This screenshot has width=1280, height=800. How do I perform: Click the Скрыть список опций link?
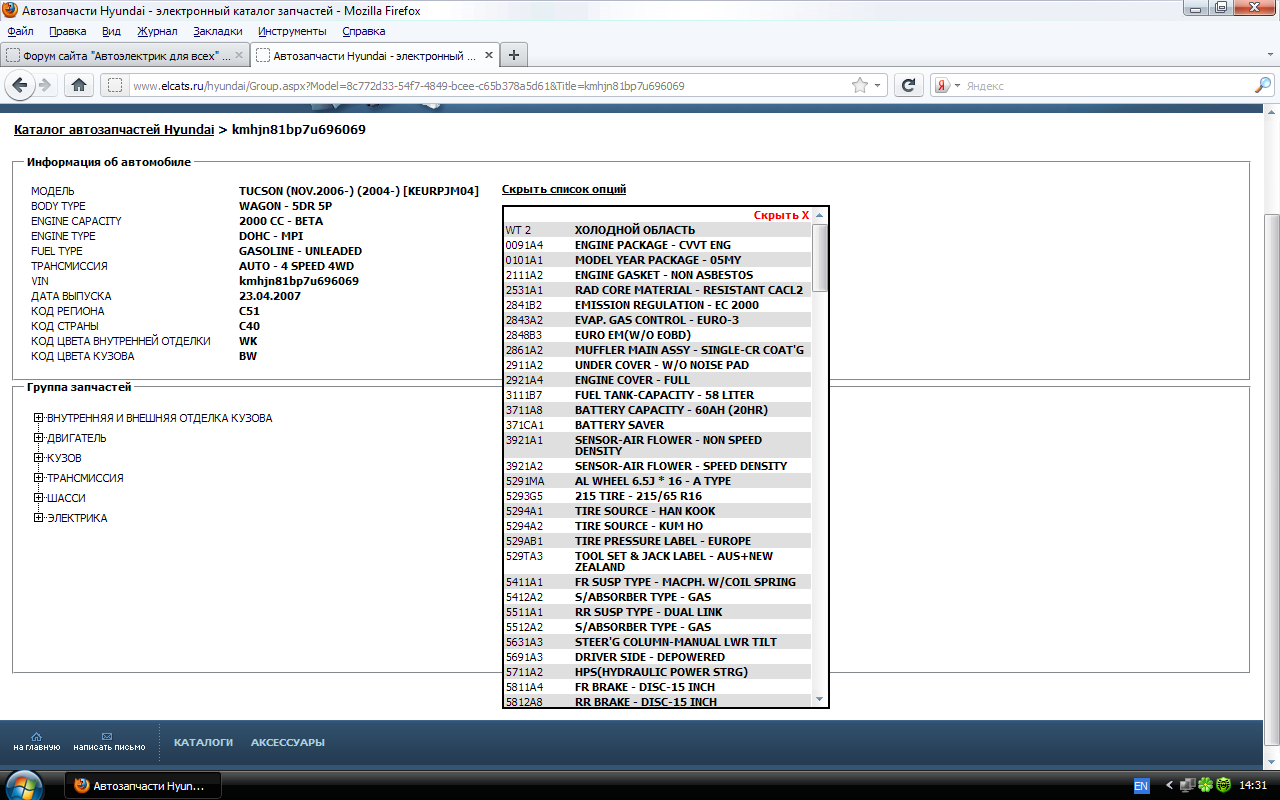click(564, 189)
